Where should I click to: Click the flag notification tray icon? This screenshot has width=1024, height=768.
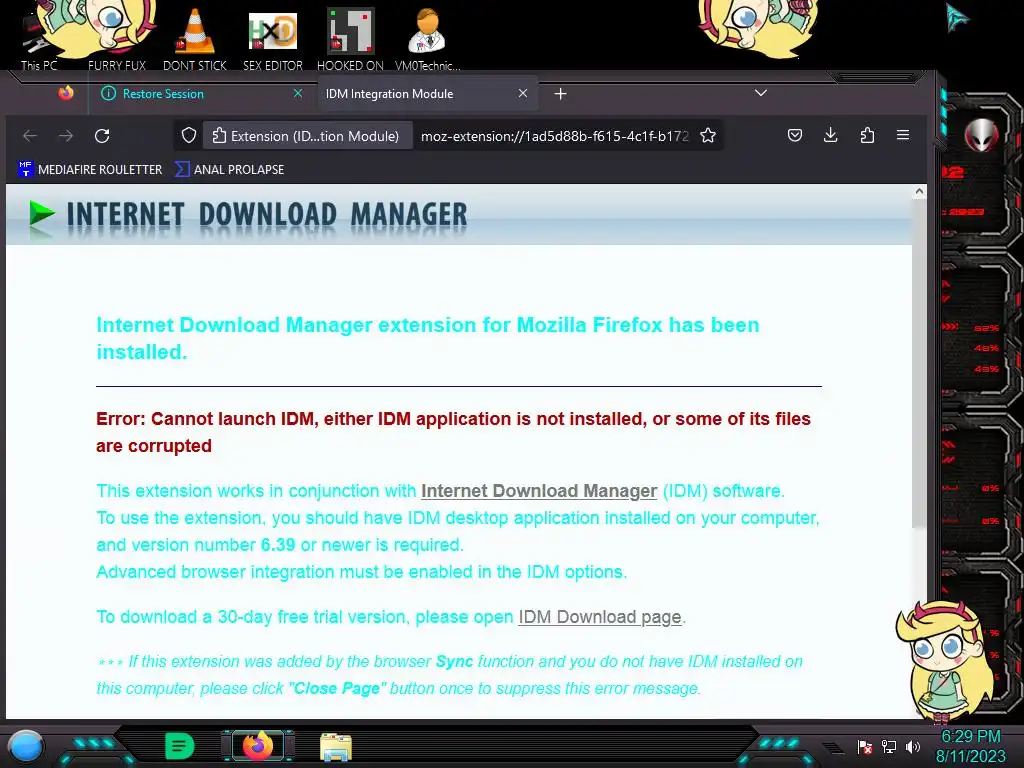[x=865, y=746]
